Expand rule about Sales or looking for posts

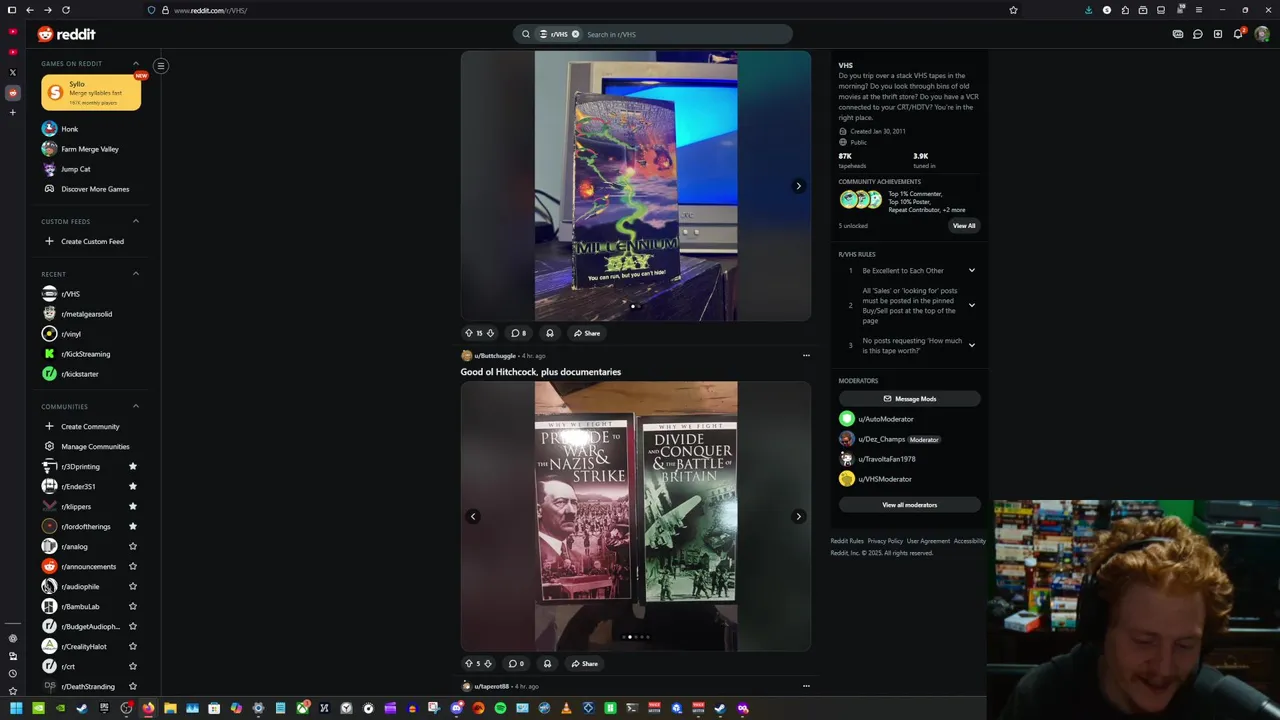(x=971, y=306)
